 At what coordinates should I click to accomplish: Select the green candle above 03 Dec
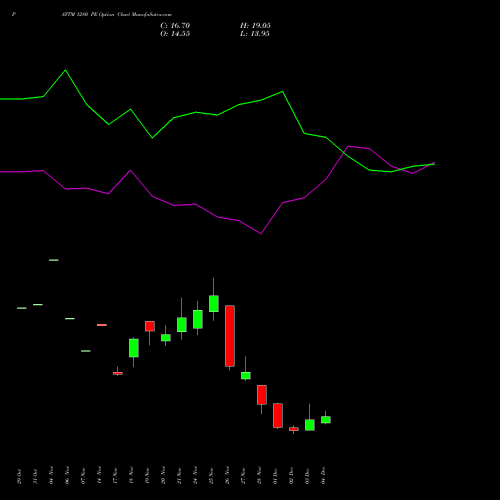point(310,425)
